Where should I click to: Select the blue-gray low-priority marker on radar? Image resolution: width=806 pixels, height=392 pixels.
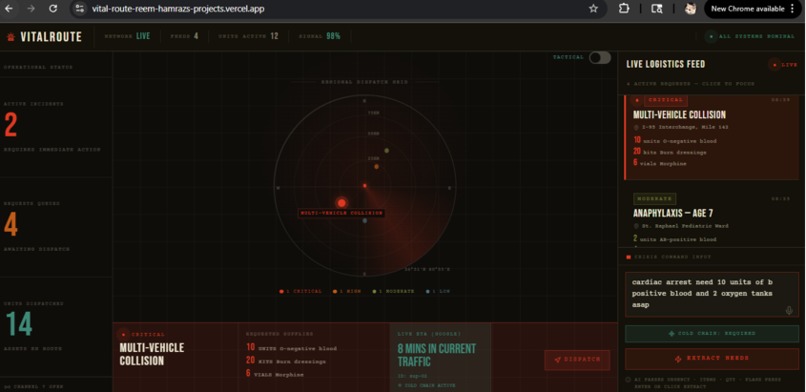(364, 221)
